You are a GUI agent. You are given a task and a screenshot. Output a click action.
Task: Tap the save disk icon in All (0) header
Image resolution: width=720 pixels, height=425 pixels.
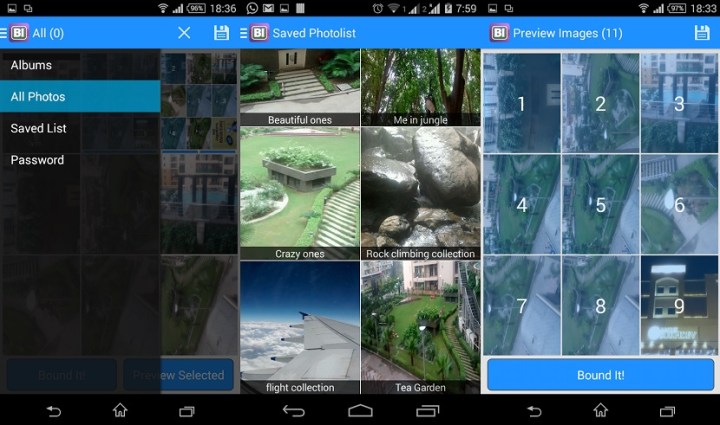221,33
